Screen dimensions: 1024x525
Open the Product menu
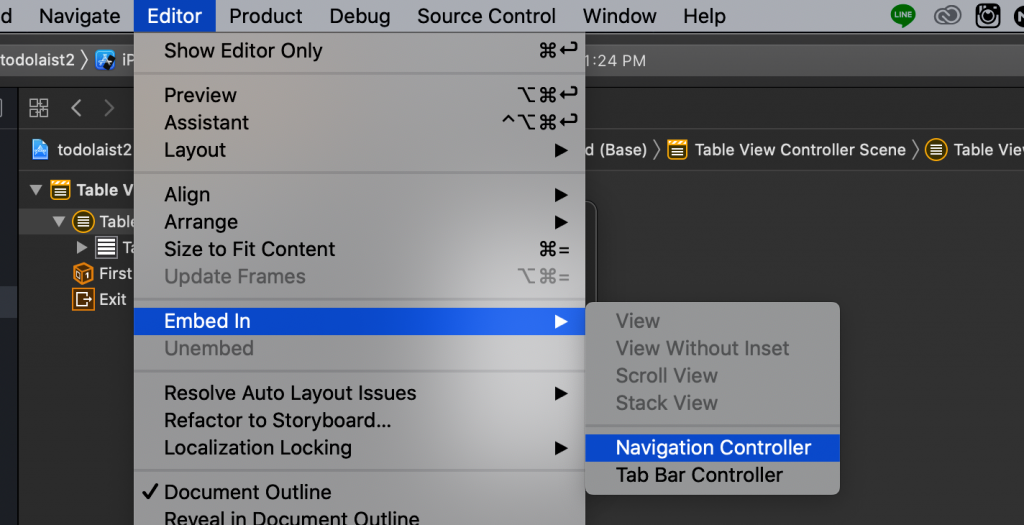tap(265, 16)
